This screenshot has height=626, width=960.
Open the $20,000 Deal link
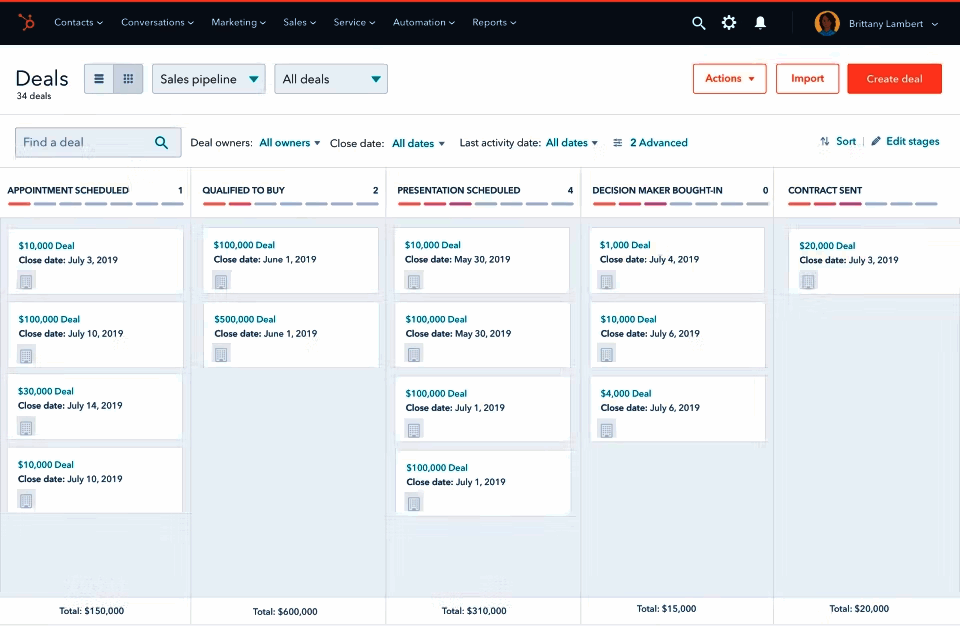827,246
